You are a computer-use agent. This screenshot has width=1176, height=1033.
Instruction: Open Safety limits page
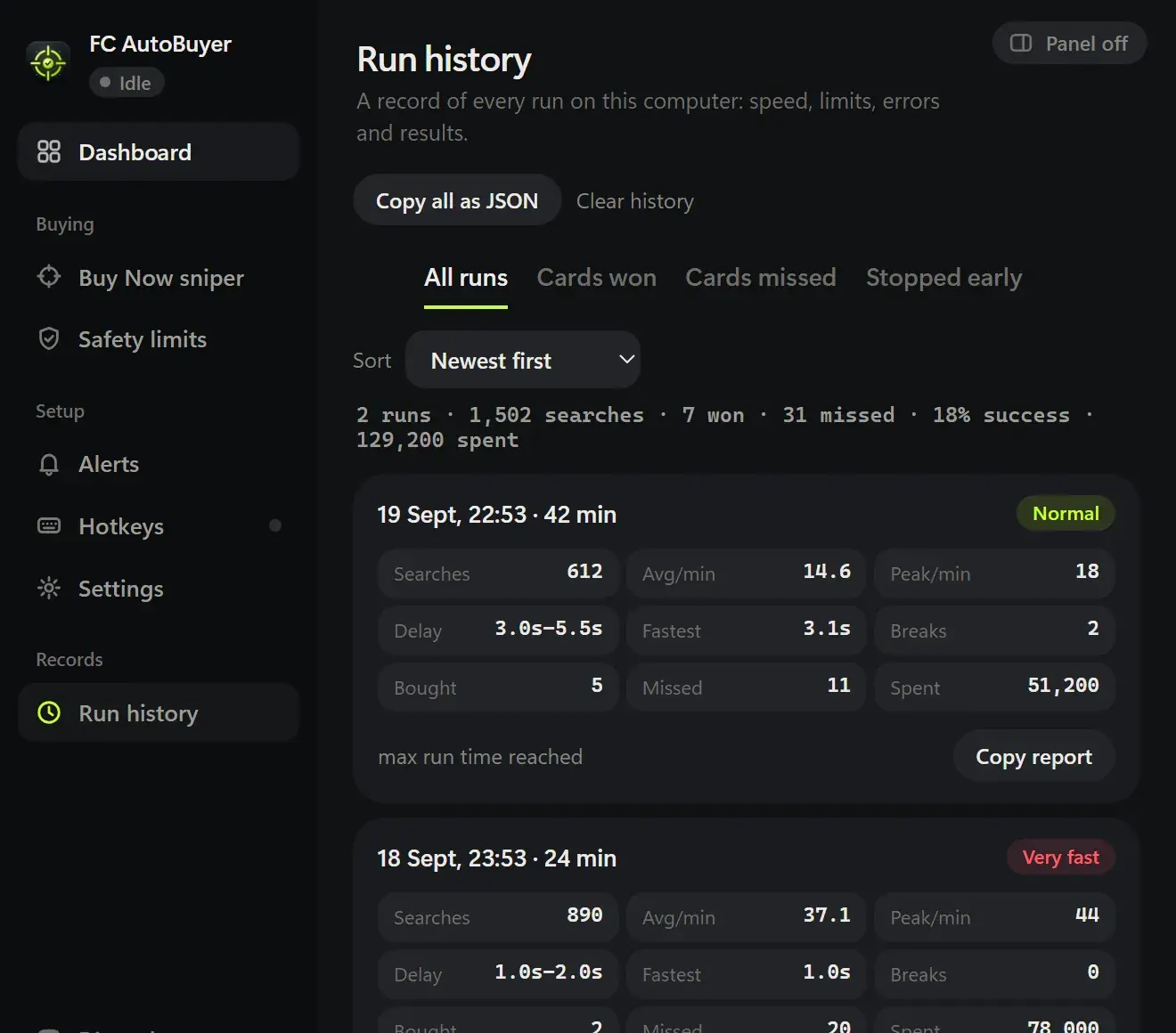tap(159, 339)
